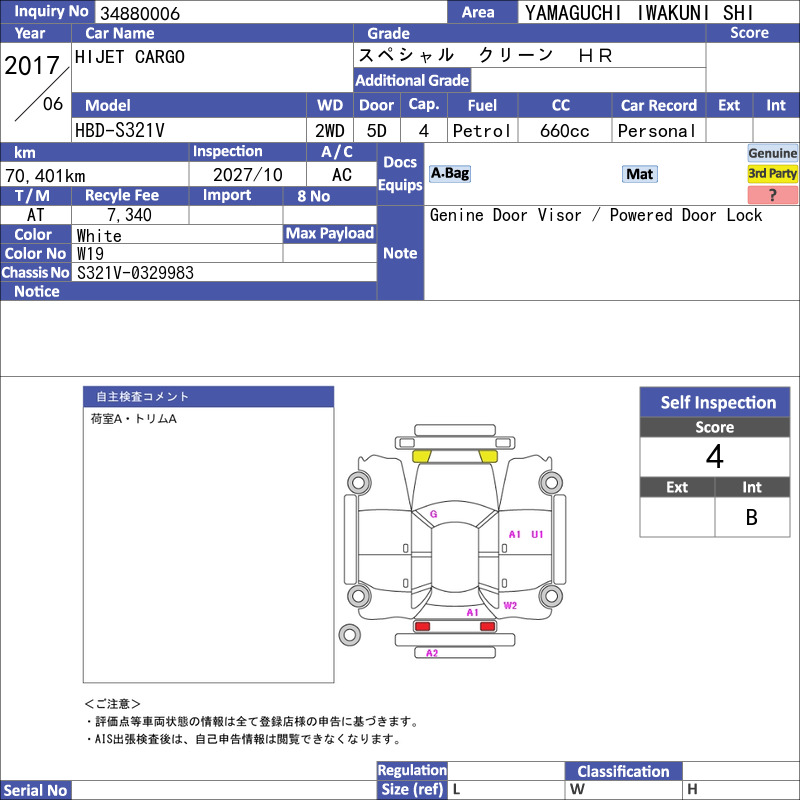Click the left red taillight on diagram
The image size is (800, 800).
(x=422, y=626)
